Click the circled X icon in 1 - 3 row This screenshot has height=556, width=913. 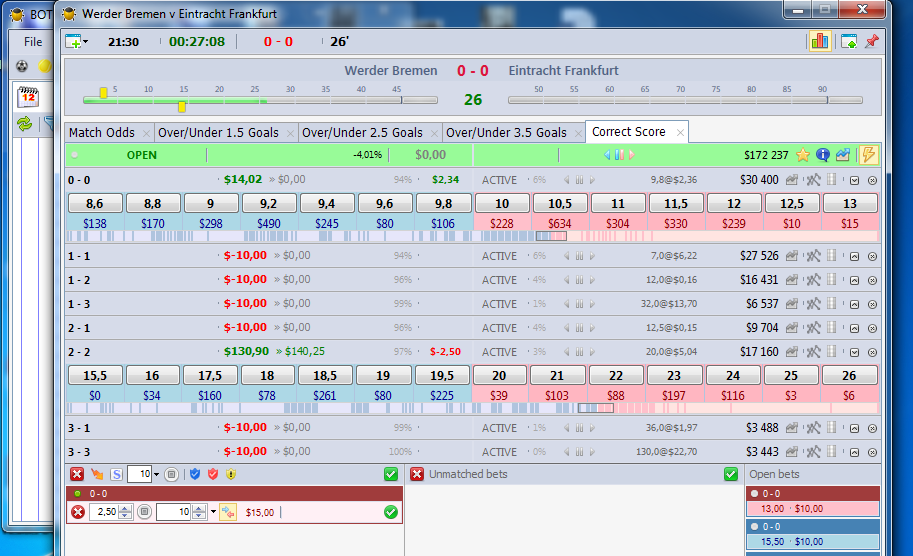click(x=872, y=304)
